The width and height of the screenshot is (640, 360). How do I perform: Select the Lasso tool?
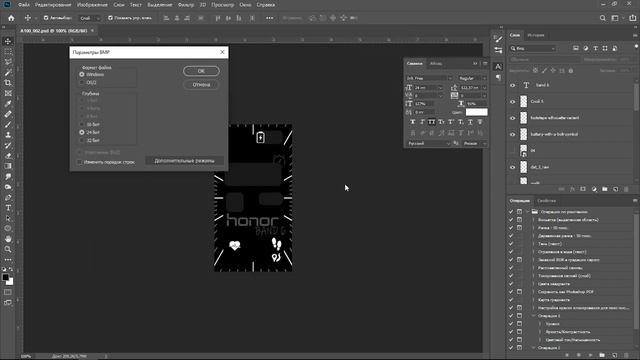[x=8, y=62]
